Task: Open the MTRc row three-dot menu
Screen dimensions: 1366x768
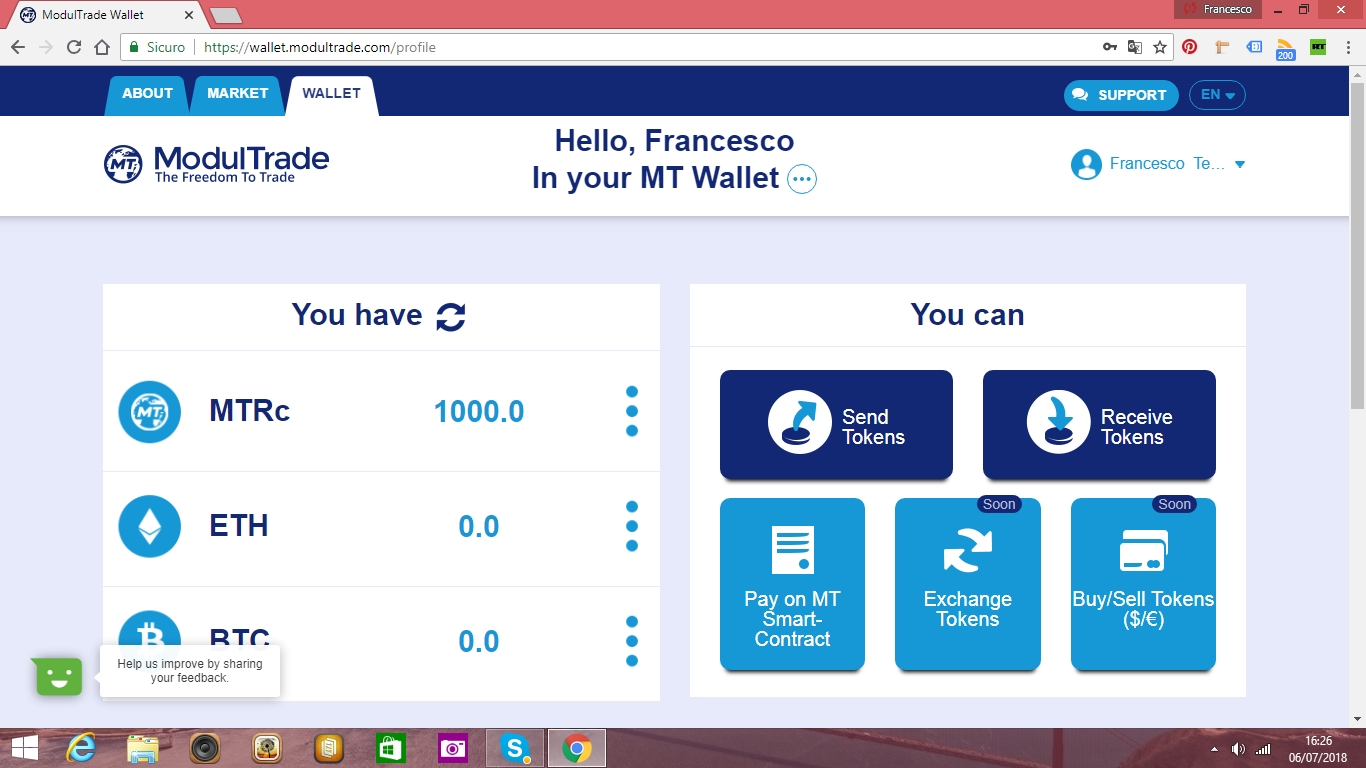Action: click(x=632, y=411)
